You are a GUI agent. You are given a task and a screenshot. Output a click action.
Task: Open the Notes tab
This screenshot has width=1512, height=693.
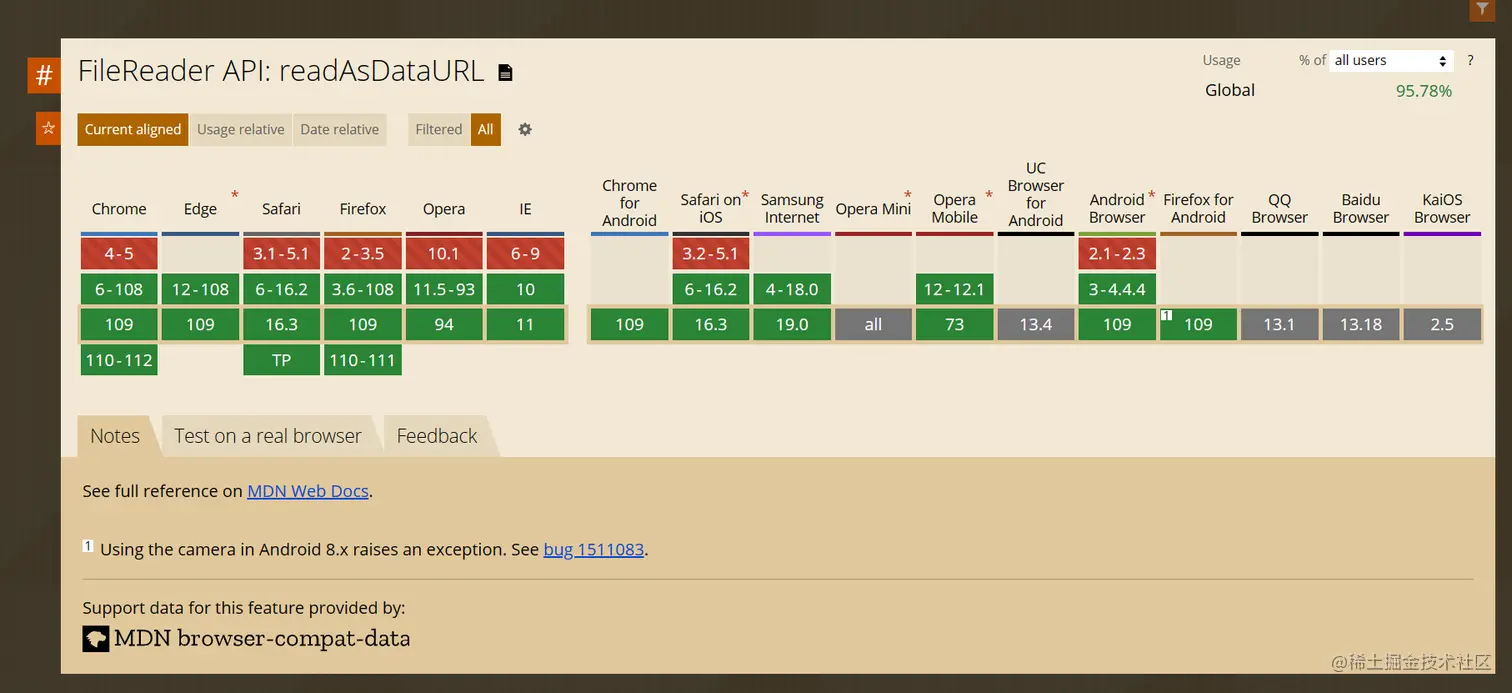[115, 436]
